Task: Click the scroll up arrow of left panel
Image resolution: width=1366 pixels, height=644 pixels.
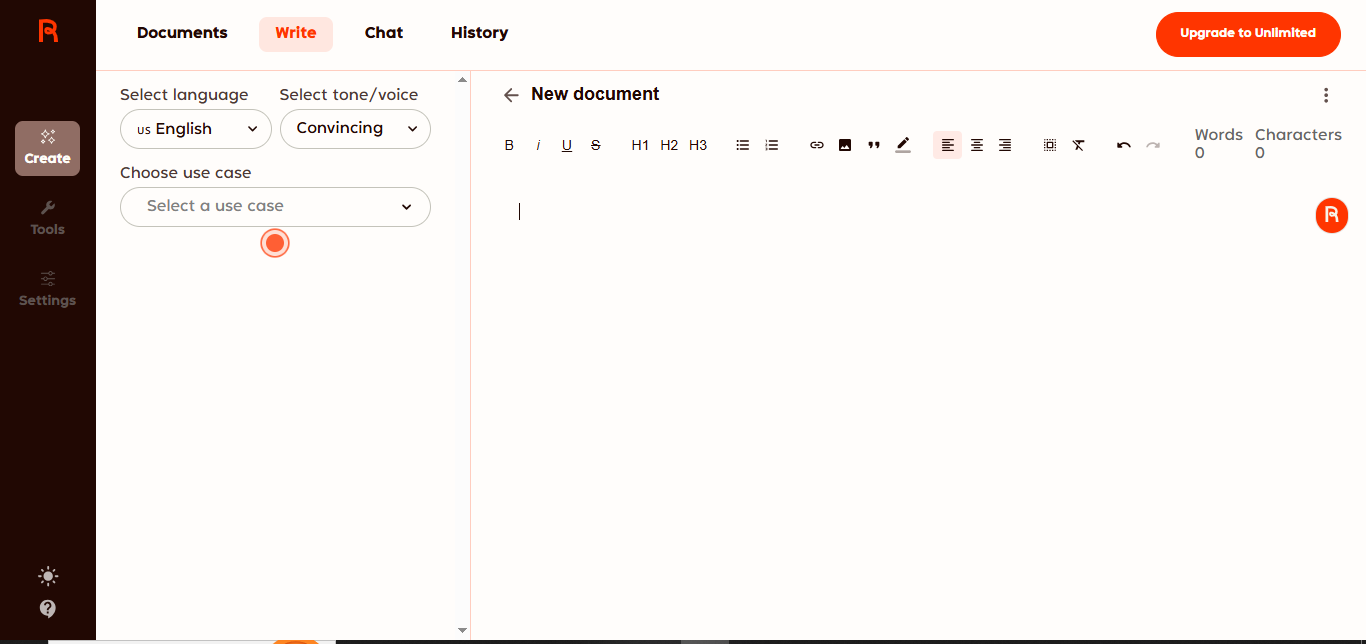Action: 462,79
